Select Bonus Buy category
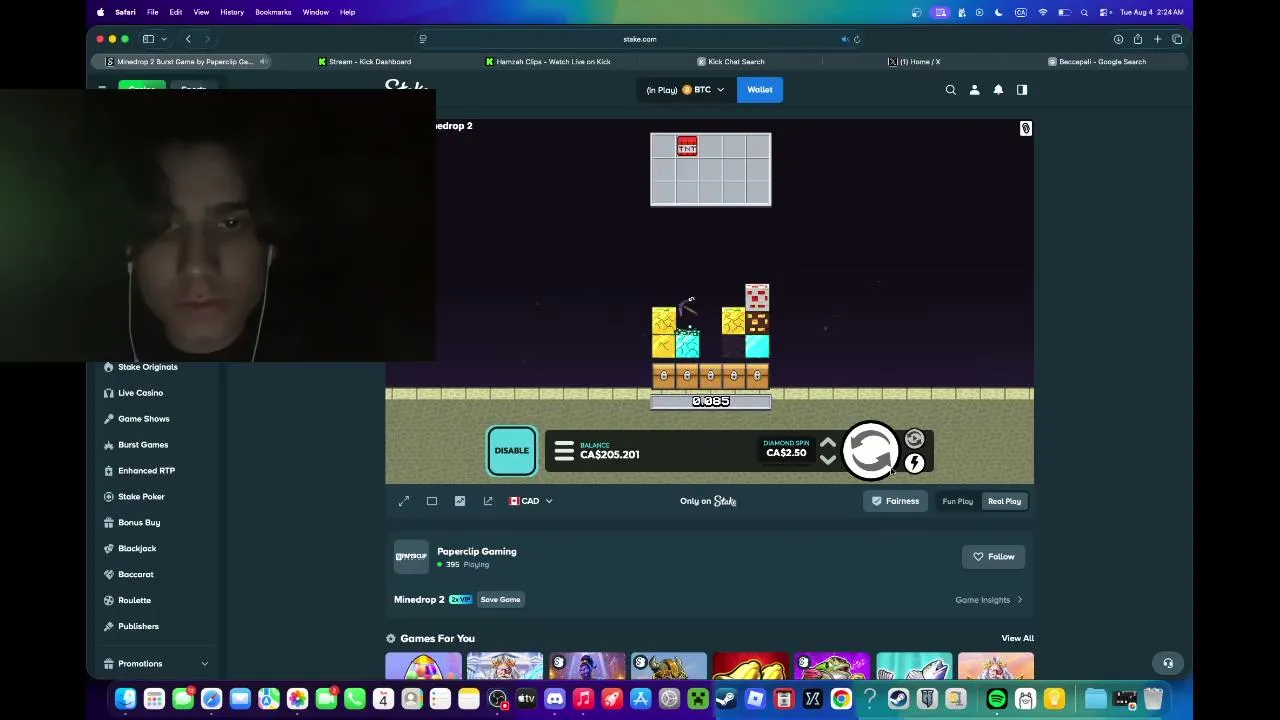 coord(138,523)
